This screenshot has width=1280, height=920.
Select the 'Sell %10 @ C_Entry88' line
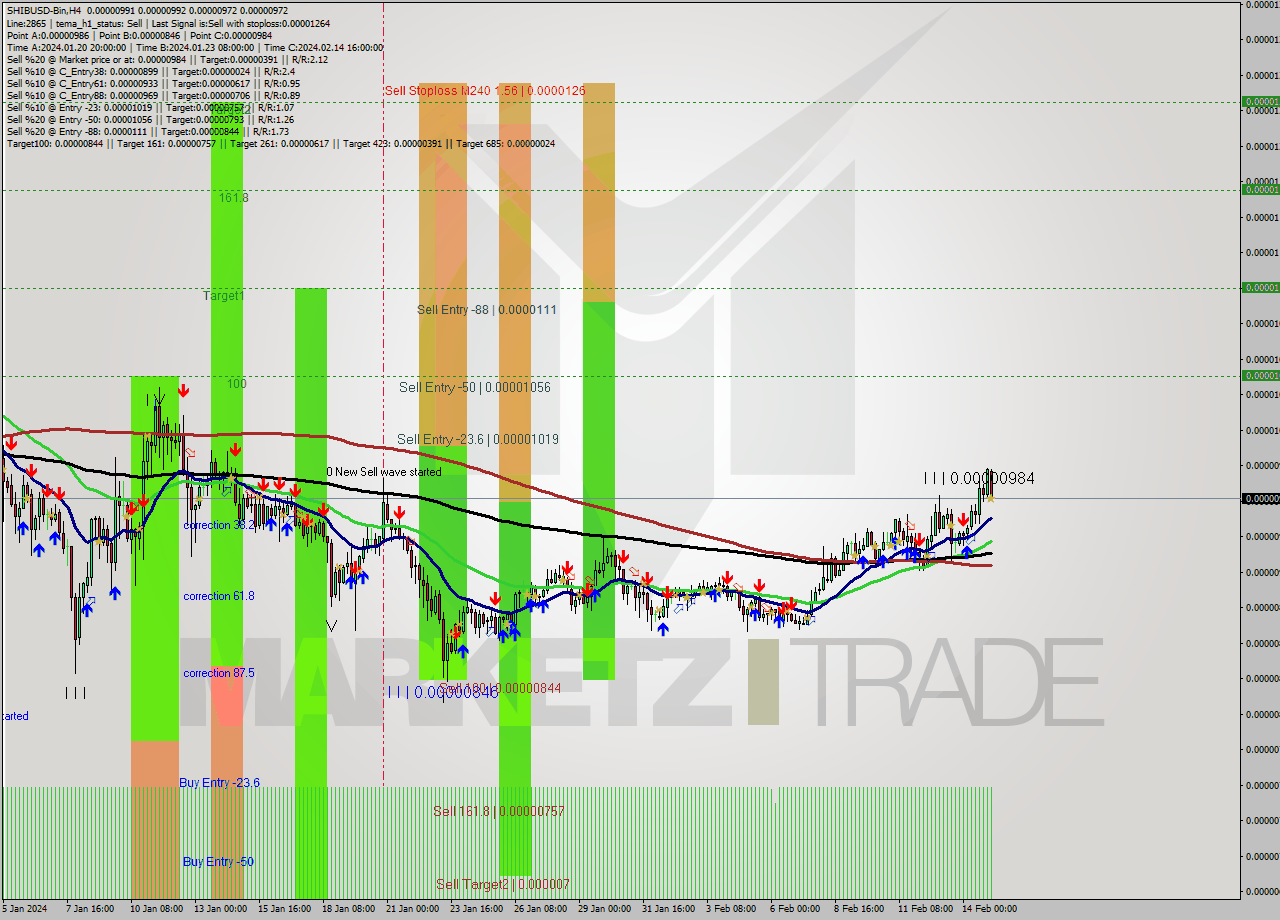tap(153, 95)
